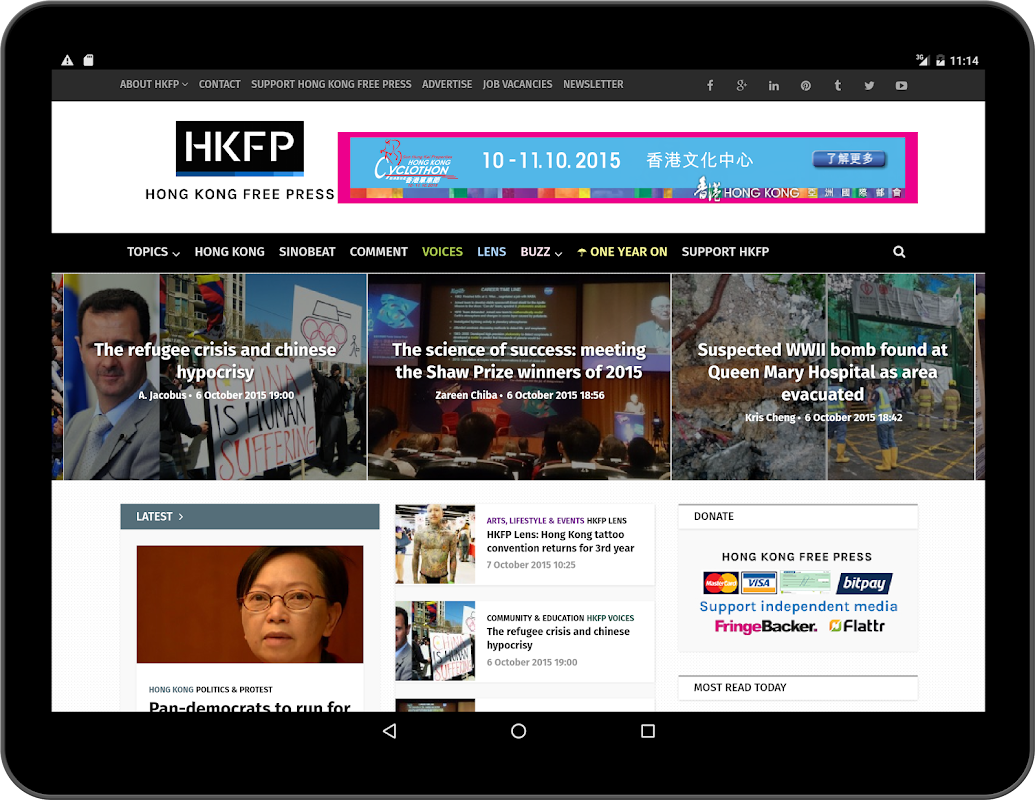Click Support Hong Kong Free Press link

[331, 84]
